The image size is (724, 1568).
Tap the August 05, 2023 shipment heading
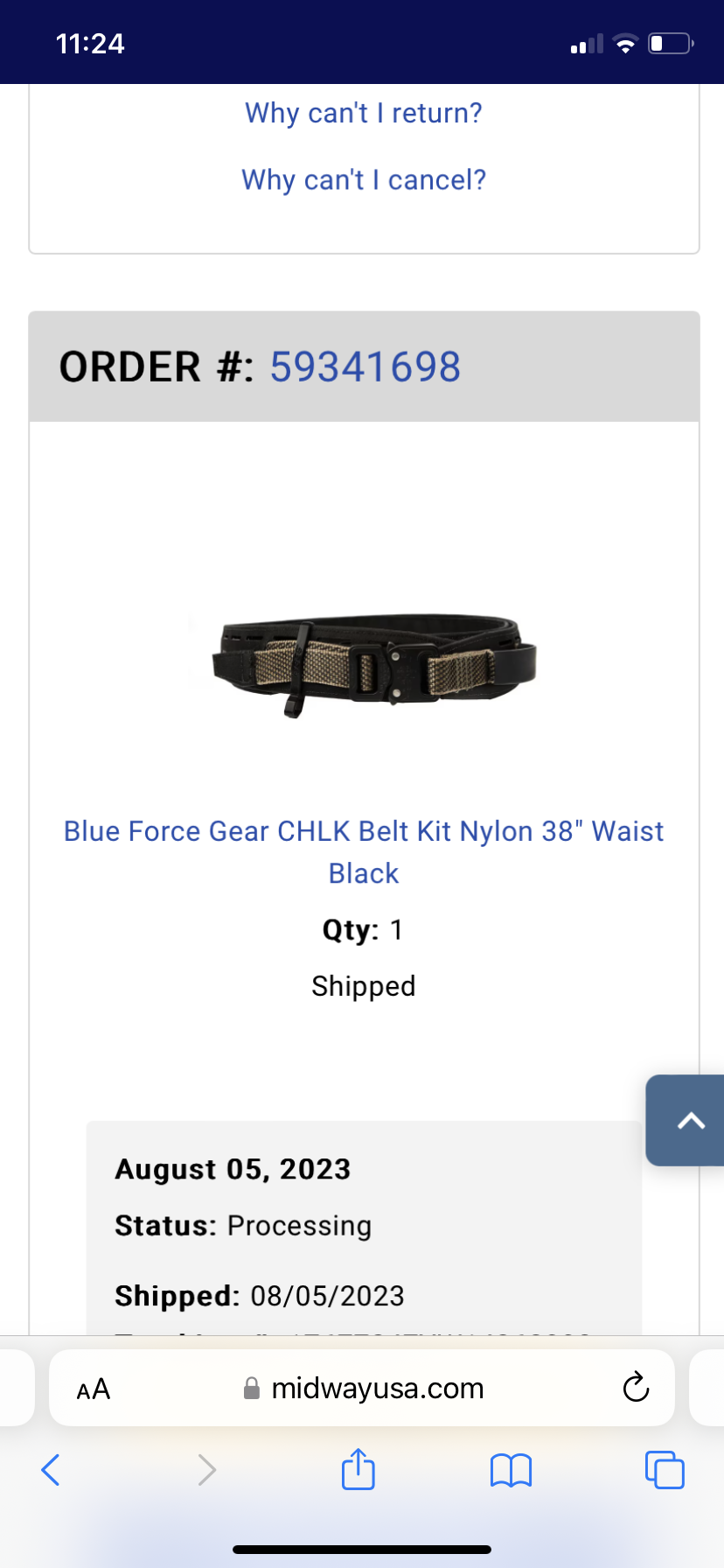pos(233,1169)
